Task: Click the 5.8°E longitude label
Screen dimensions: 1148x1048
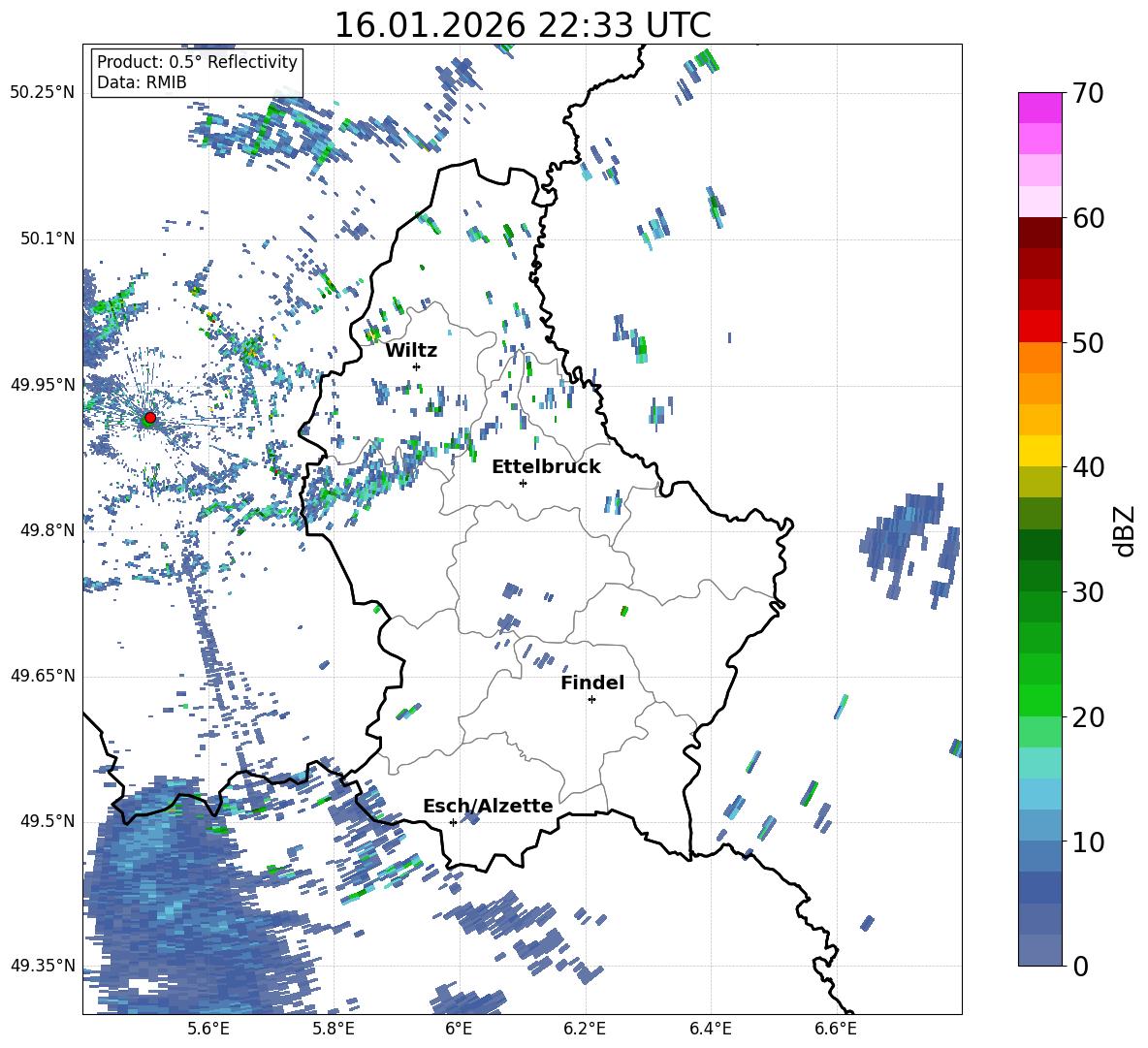Action: [x=334, y=1030]
